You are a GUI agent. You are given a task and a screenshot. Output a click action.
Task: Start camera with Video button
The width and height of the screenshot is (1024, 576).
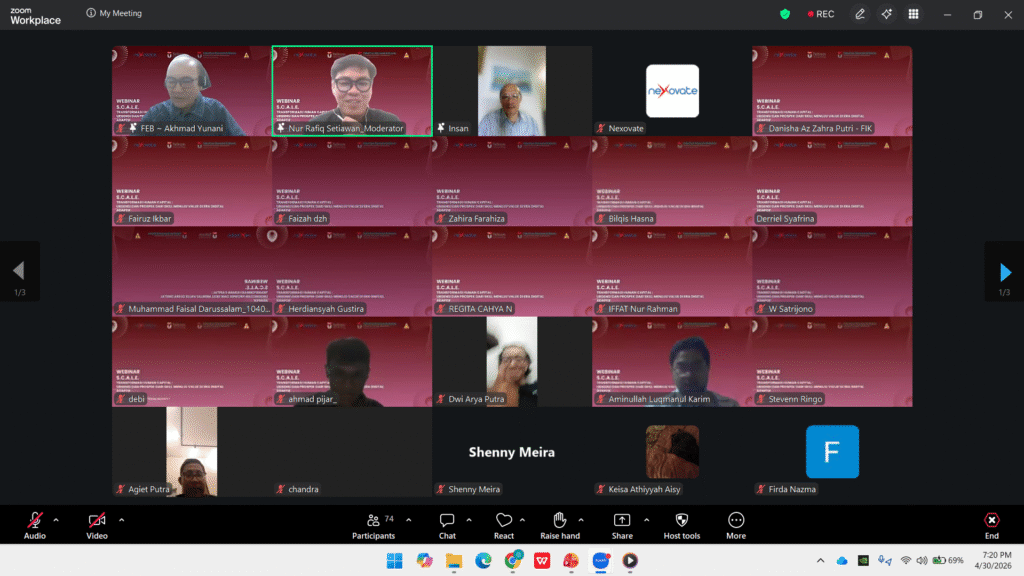[x=97, y=525]
